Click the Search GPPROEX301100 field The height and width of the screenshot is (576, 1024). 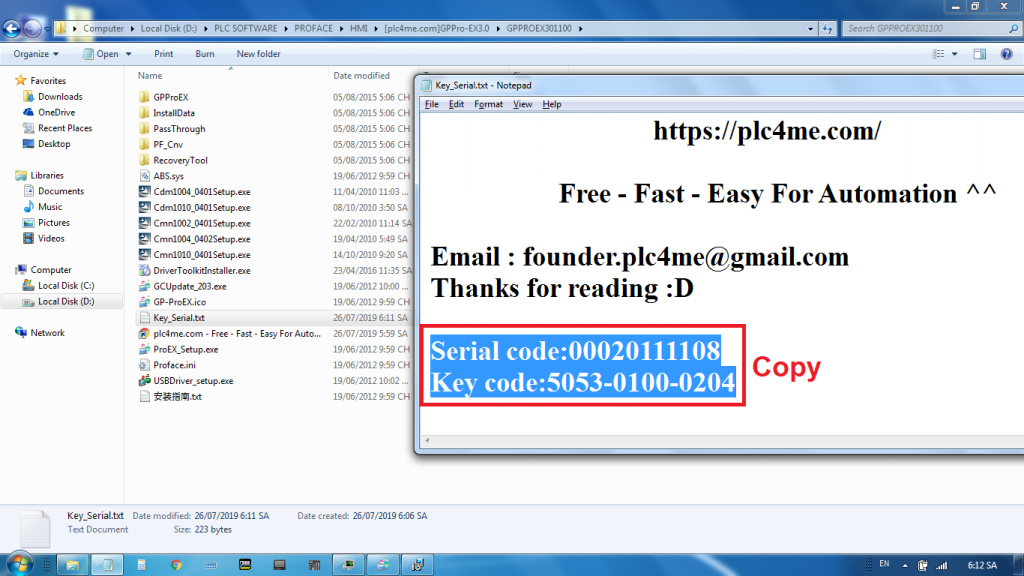click(920, 28)
